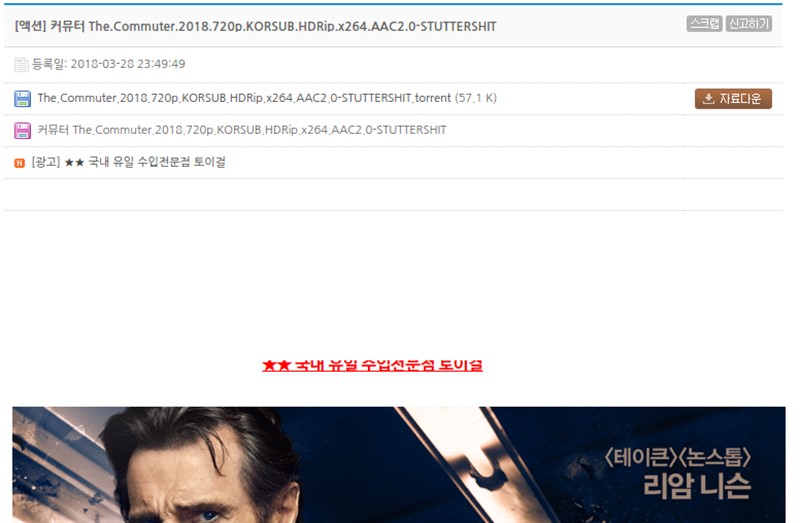Open the [광고] 국내 유일 수입전문점 link
The width and height of the screenshot is (800, 523).
[129, 162]
